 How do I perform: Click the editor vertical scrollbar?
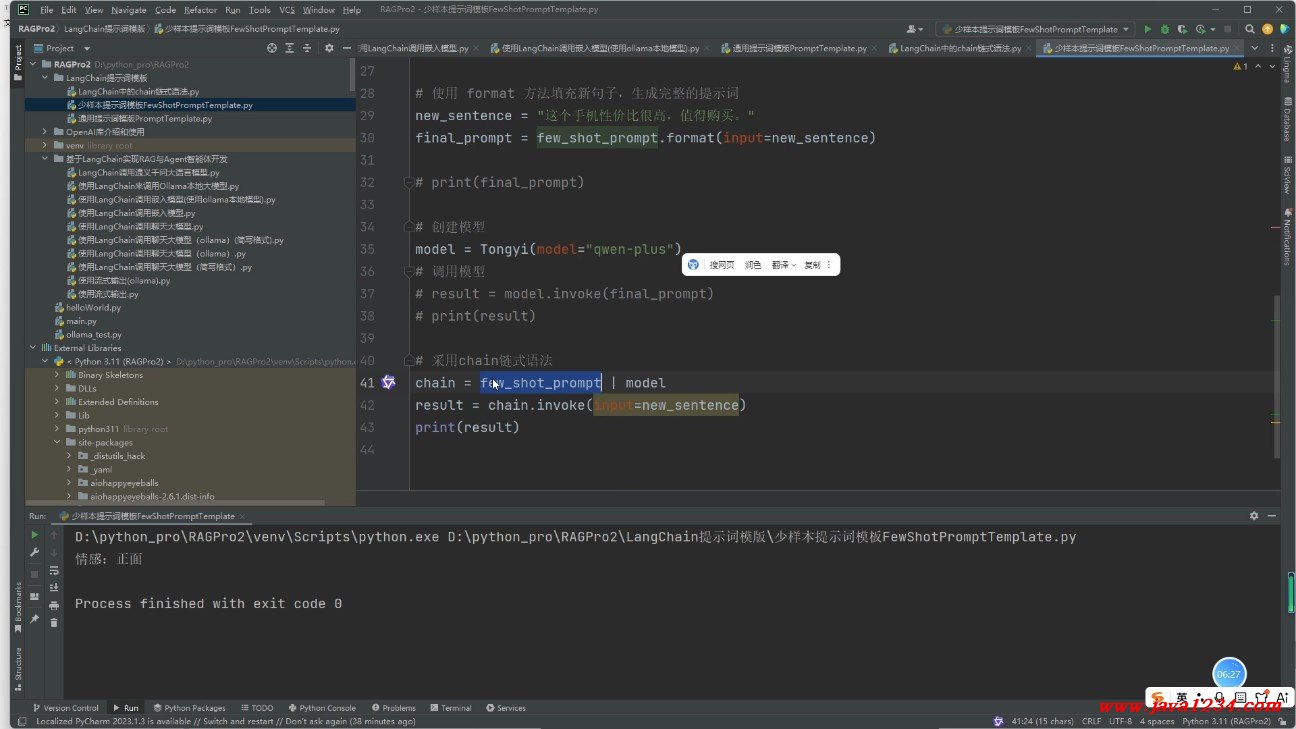coord(1278,375)
